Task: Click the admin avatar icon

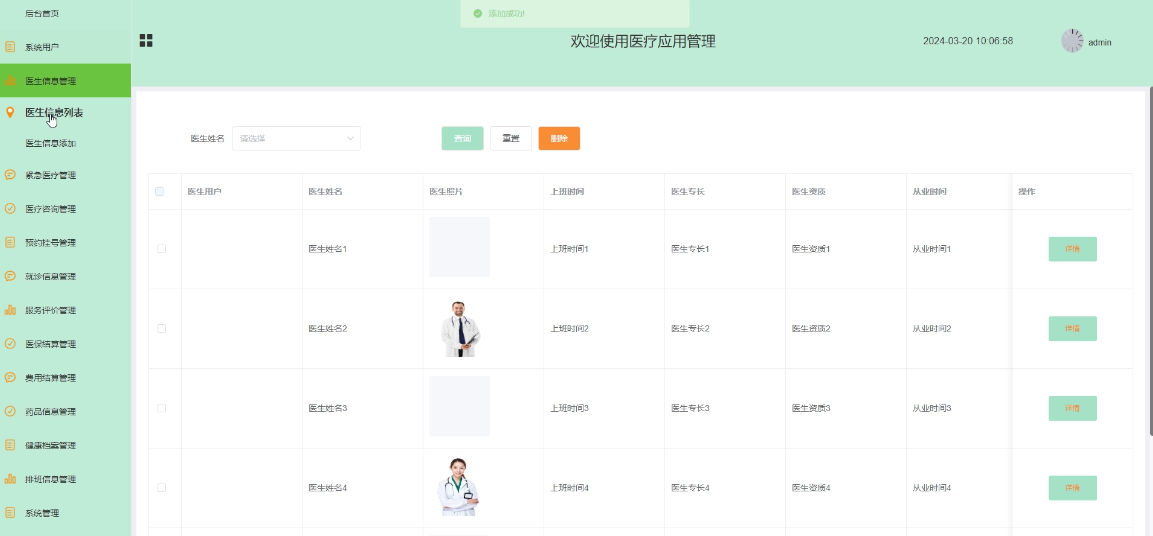Action: (1072, 41)
